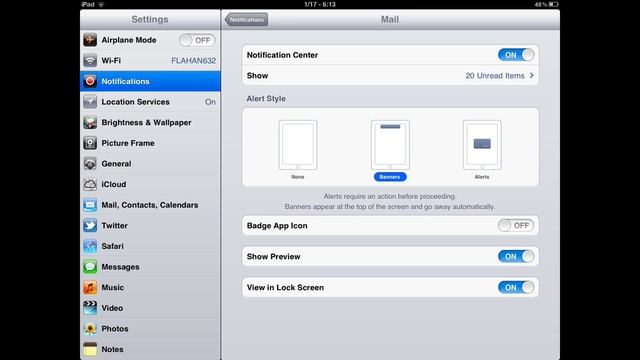Select Notifications in the settings list

(x=150, y=81)
